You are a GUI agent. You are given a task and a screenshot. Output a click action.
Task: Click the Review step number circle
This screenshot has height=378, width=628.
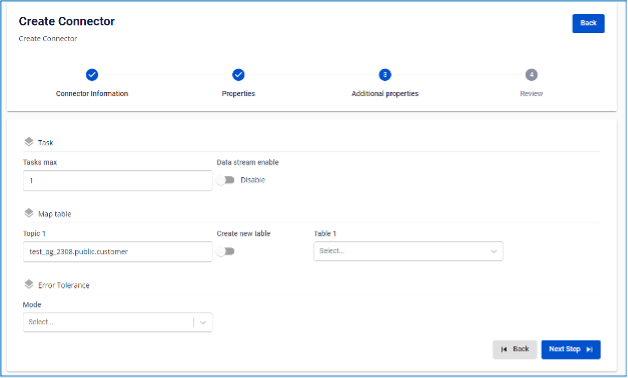[531, 74]
